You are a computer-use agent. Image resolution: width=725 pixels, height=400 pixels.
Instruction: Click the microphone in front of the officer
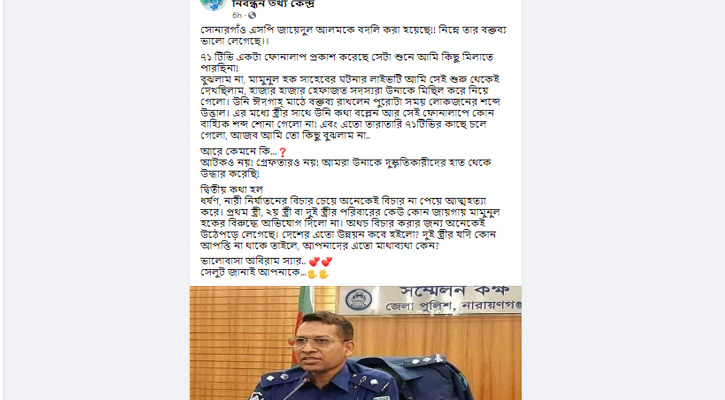[297, 388]
